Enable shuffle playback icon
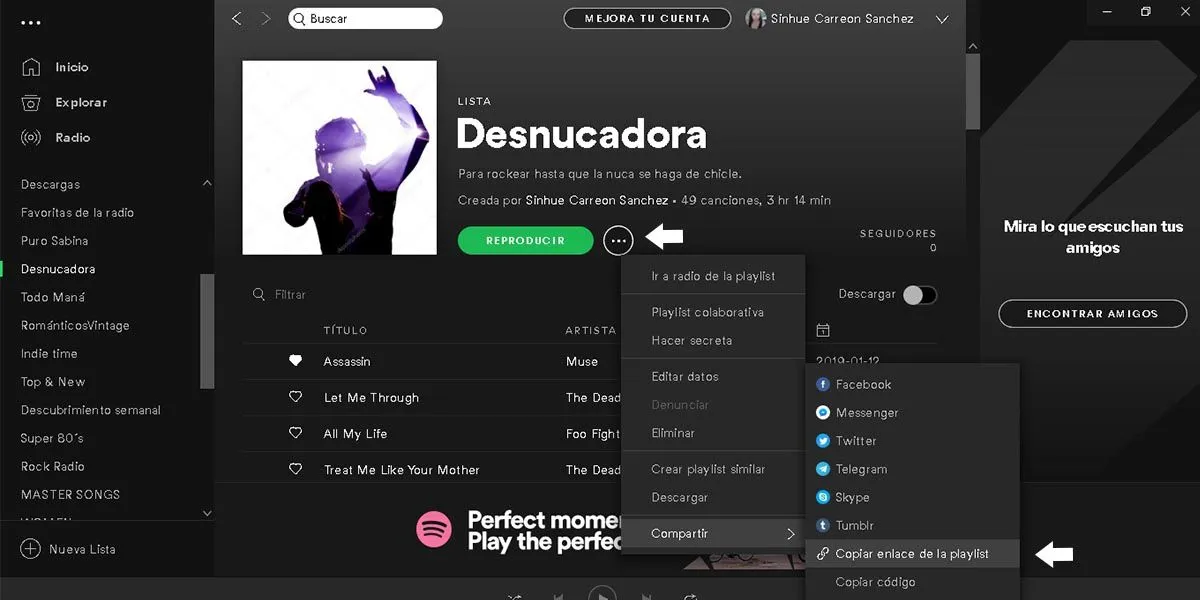This screenshot has height=600, width=1200. (x=514, y=594)
